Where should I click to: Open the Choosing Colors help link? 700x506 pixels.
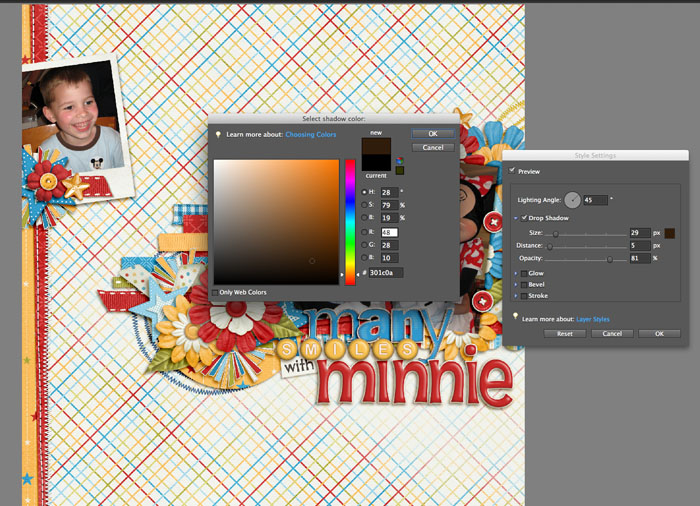point(311,134)
